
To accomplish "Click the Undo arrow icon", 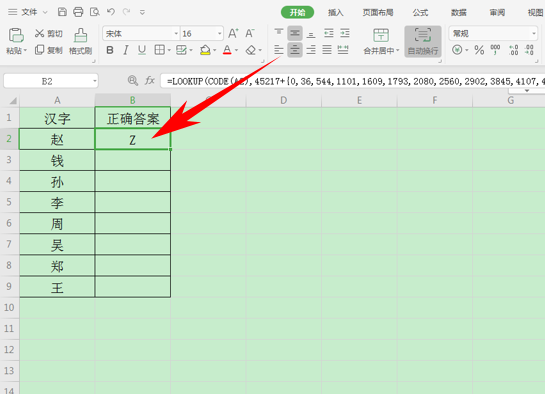I will 111,12.
